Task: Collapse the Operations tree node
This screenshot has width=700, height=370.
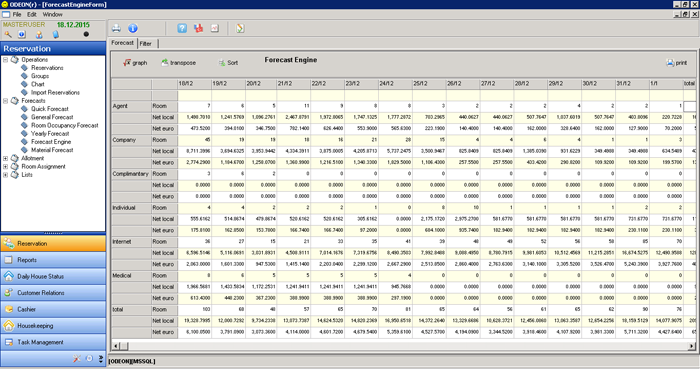Action: [5, 59]
